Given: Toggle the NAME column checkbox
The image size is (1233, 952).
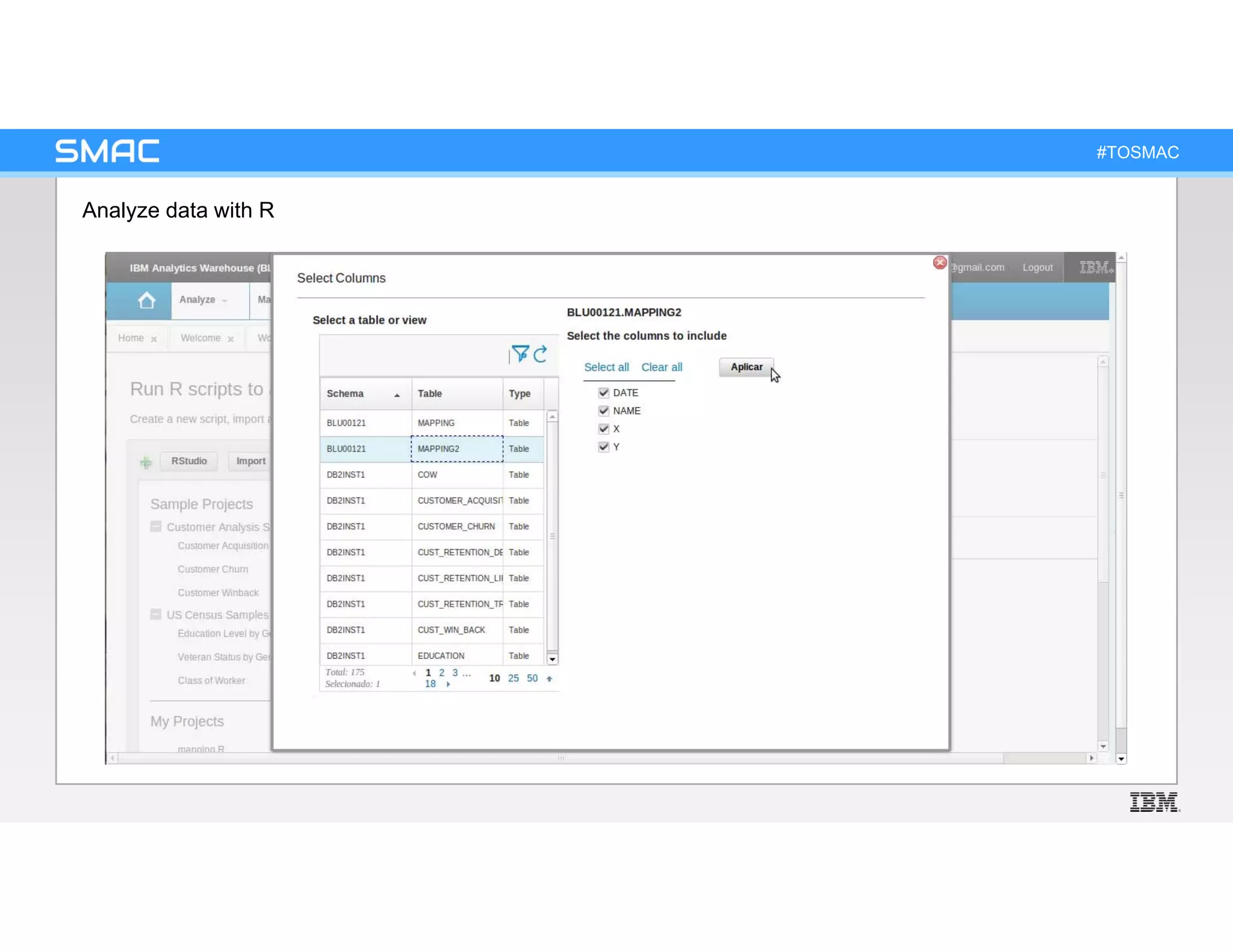Looking at the screenshot, I should [603, 411].
